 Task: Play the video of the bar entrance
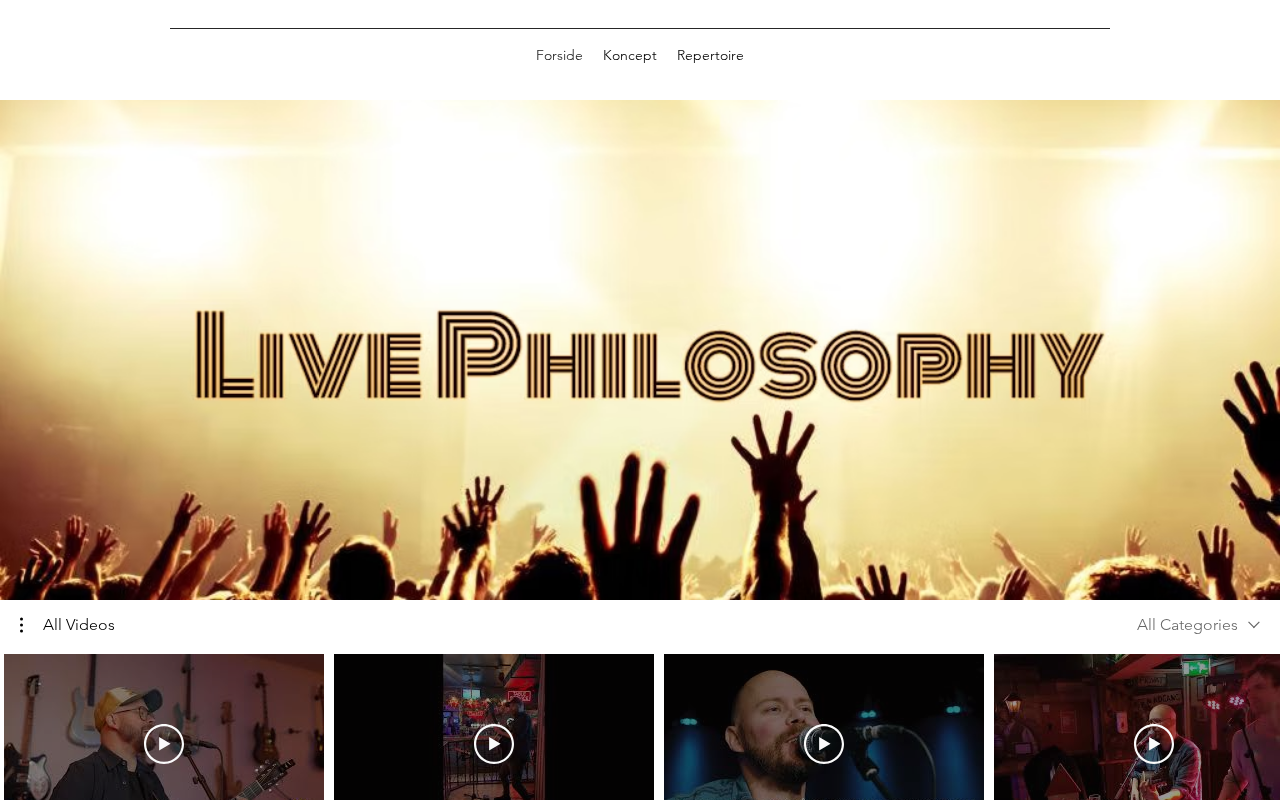click(494, 744)
